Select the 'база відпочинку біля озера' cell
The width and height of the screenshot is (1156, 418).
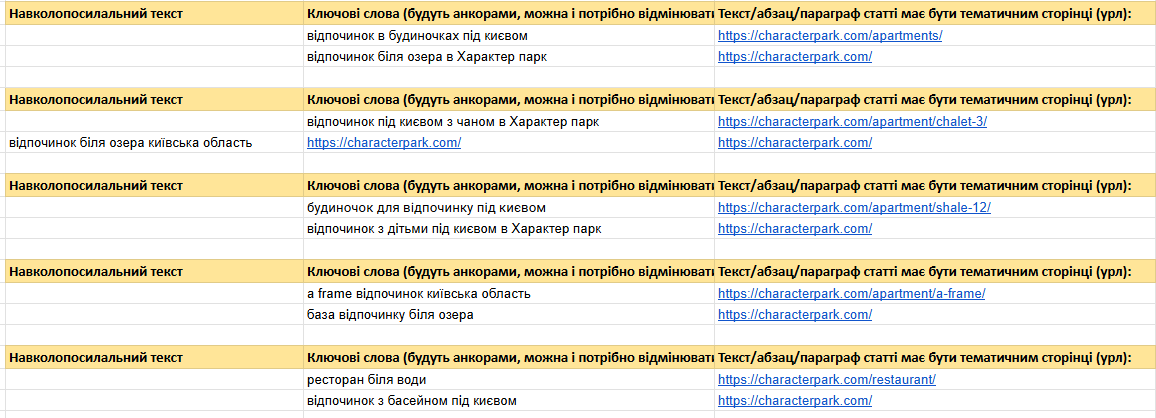tap(390, 315)
